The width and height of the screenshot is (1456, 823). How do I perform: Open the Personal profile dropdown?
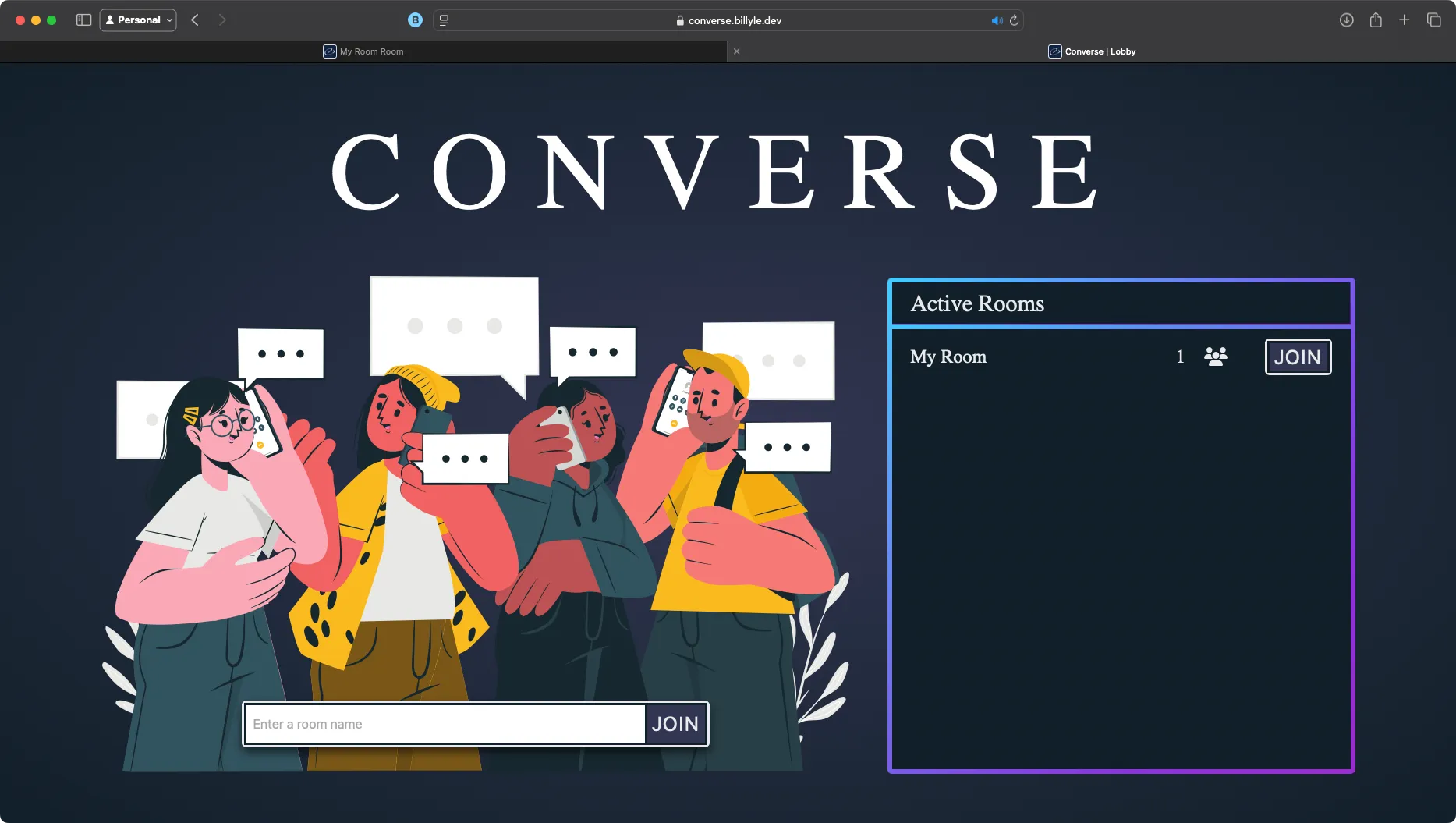click(138, 20)
